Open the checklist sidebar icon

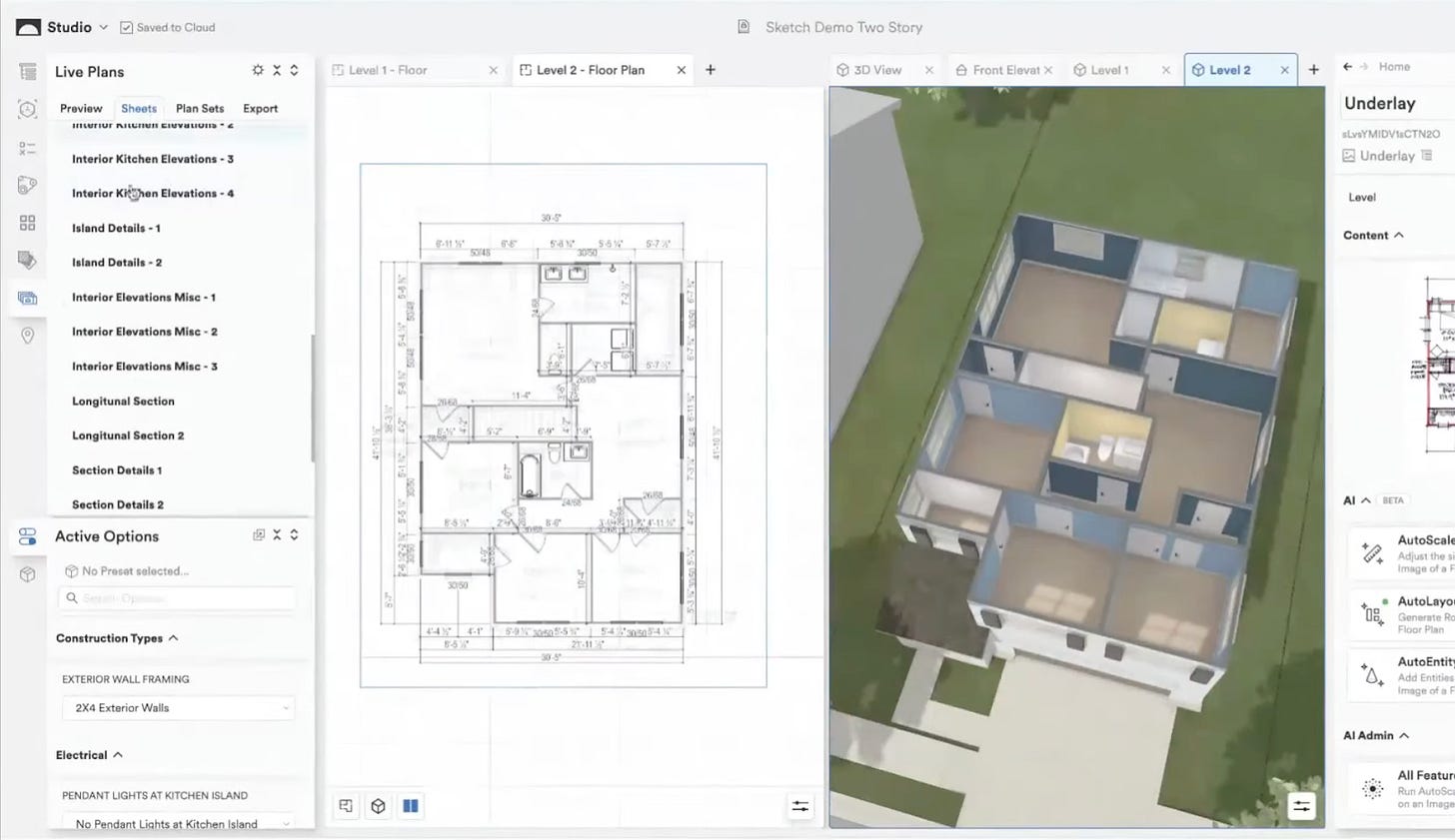[x=27, y=148]
